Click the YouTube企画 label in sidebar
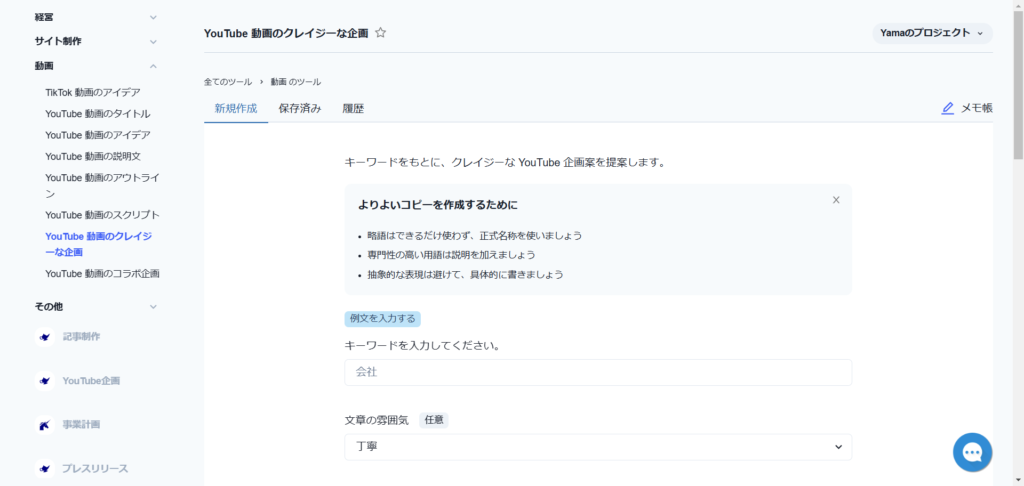This screenshot has width=1024, height=486. (x=91, y=381)
